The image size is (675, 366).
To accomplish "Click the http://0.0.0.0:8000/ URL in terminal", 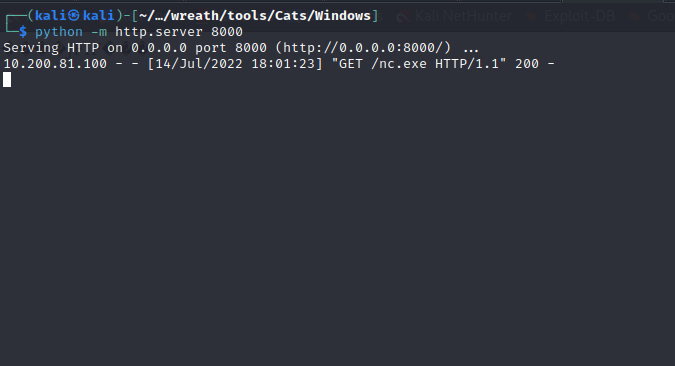I will (363, 48).
